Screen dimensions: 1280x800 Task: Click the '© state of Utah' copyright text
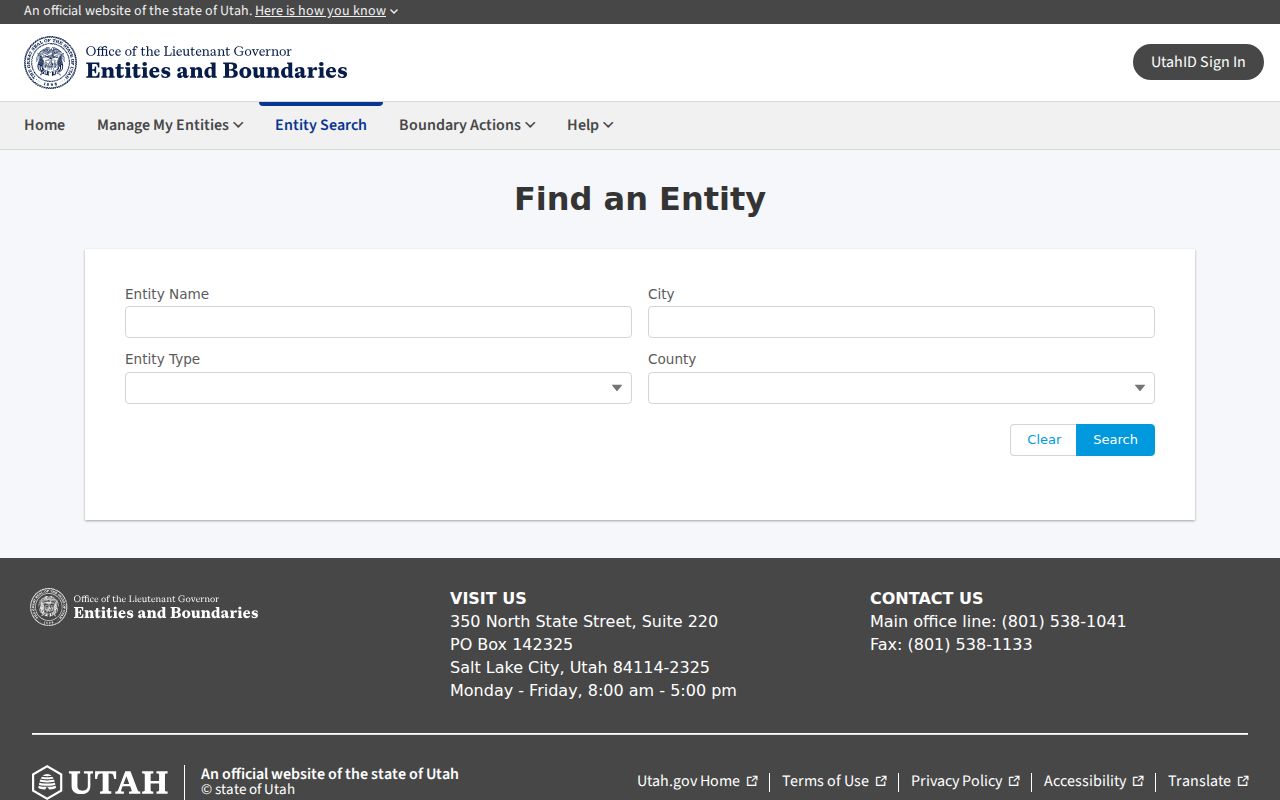pos(248,789)
